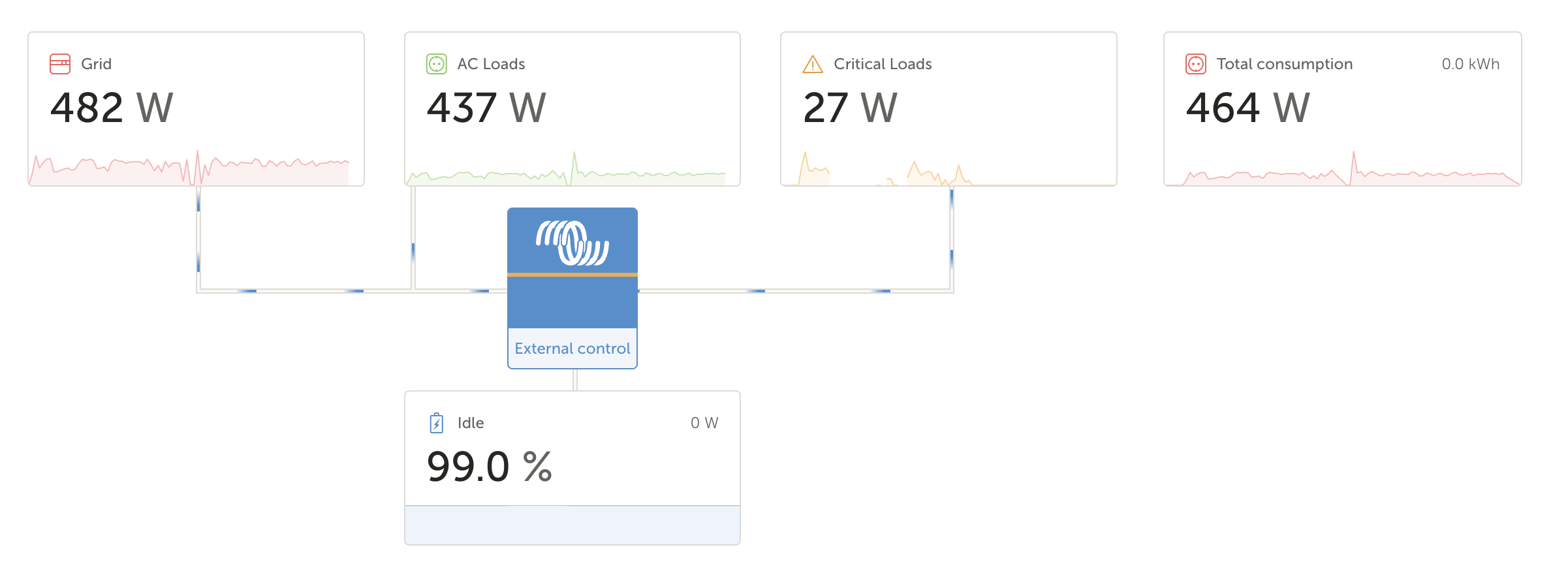The image size is (1568, 573).
Task: Click the 27 W Critical Loads value
Action: click(850, 108)
